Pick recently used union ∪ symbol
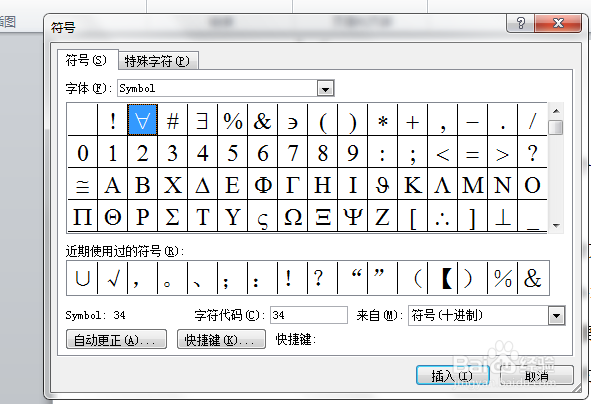This screenshot has height=404, width=591. click(x=83, y=278)
